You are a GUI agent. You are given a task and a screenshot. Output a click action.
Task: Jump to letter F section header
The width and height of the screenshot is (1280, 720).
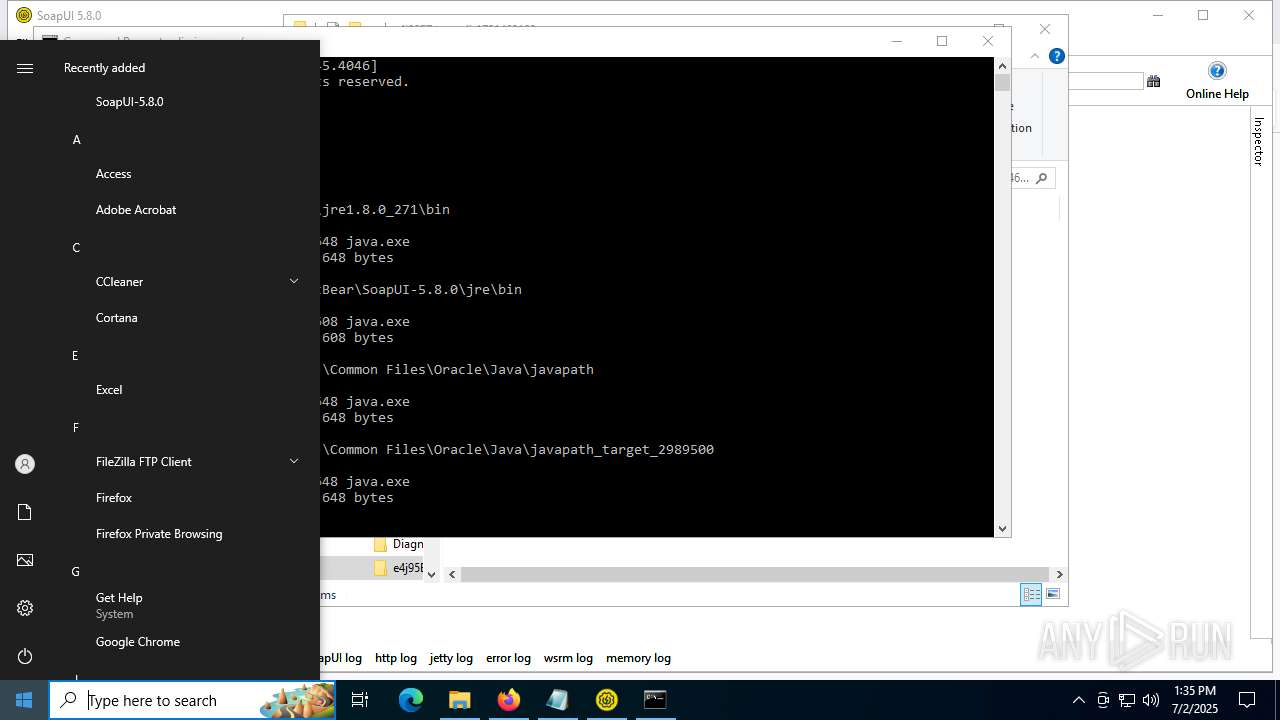click(x=75, y=428)
